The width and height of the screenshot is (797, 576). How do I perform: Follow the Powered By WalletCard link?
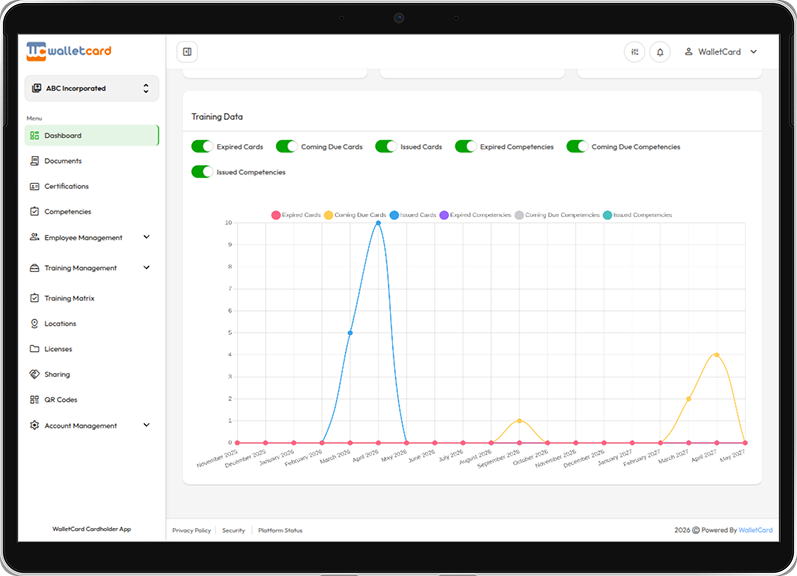click(755, 530)
